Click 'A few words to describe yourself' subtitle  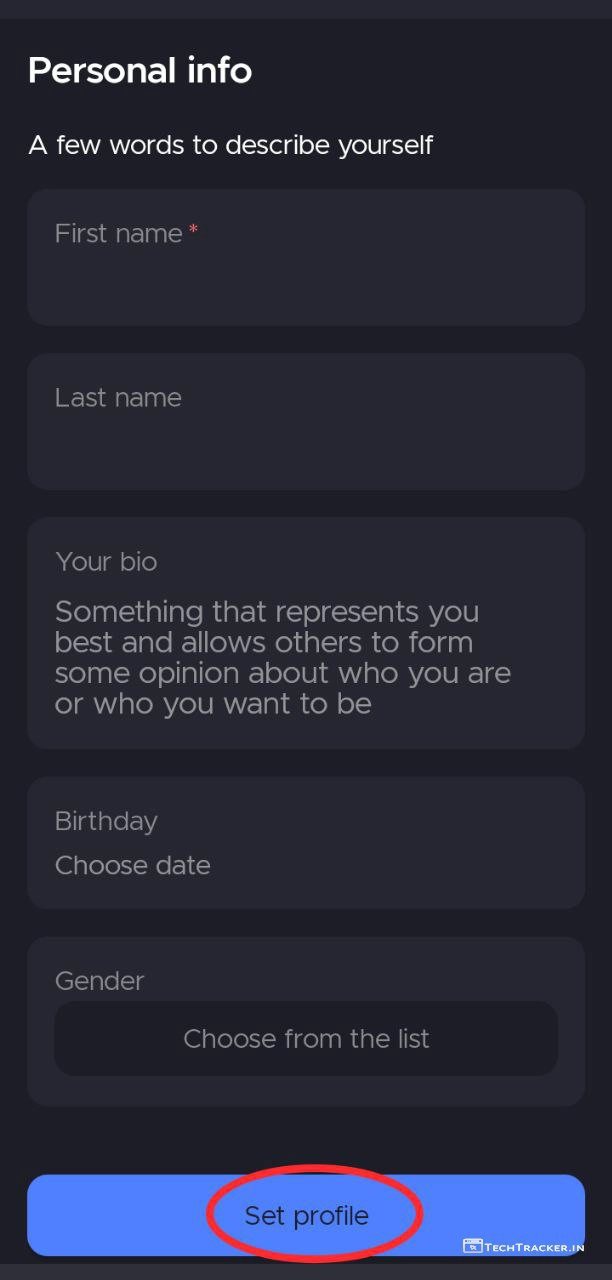coord(231,145)
